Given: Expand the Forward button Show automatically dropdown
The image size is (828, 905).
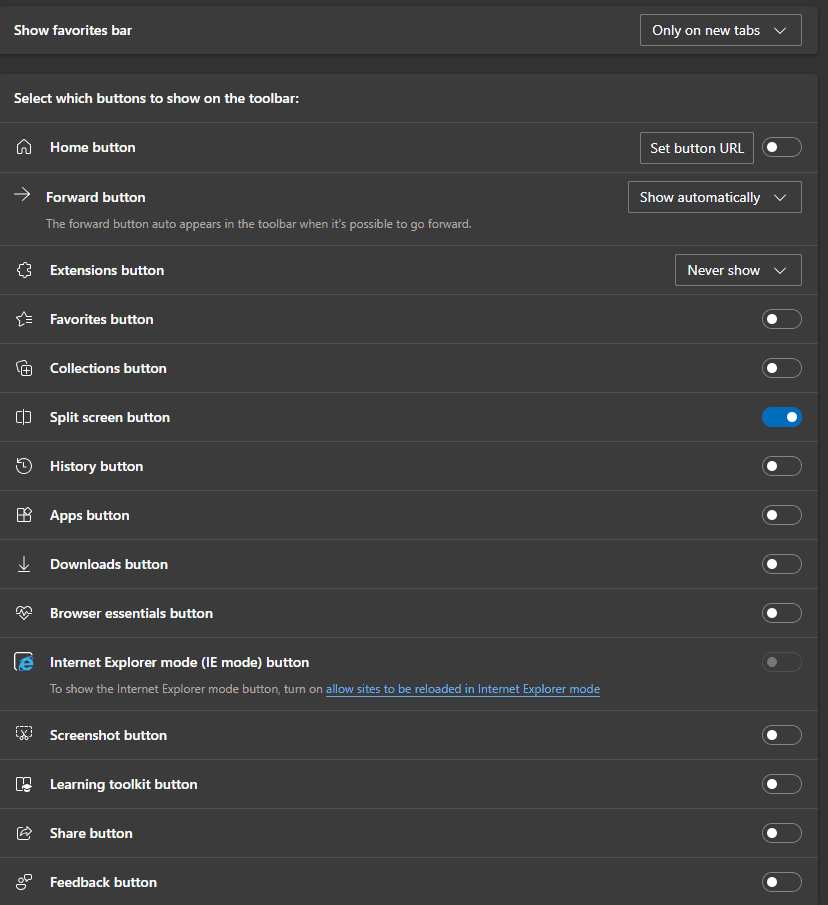Looking at the screenshot, I should (714, 197).
